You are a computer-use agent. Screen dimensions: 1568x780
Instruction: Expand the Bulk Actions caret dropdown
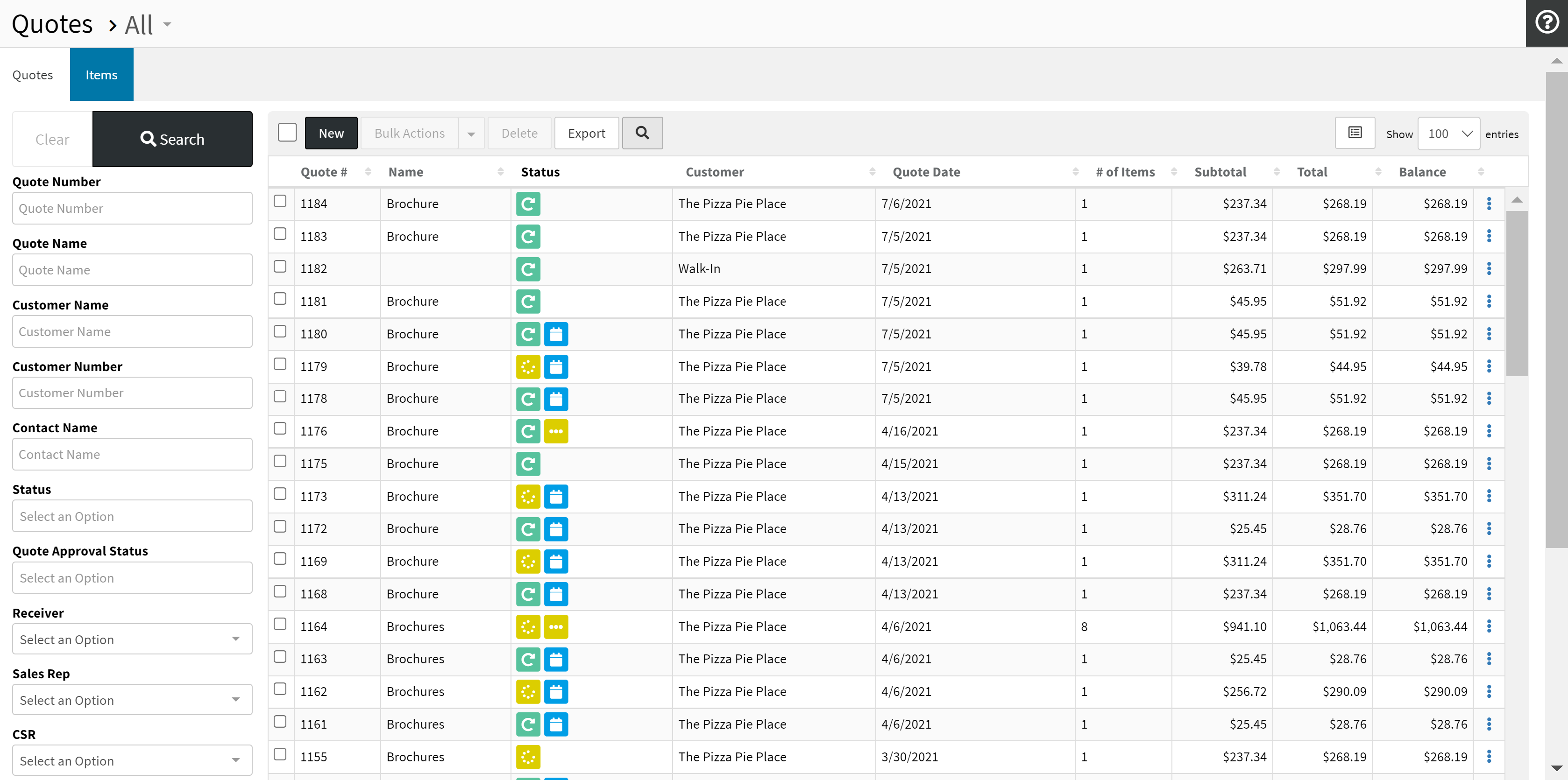coord(470,134)
